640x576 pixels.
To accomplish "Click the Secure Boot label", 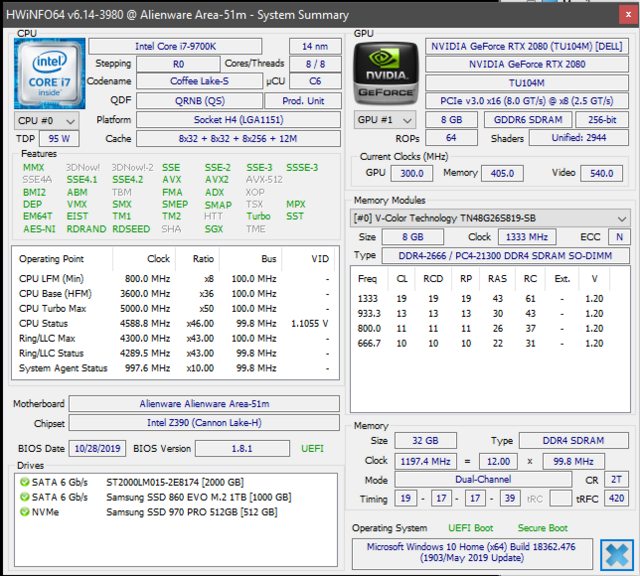I will coord(543,528).
